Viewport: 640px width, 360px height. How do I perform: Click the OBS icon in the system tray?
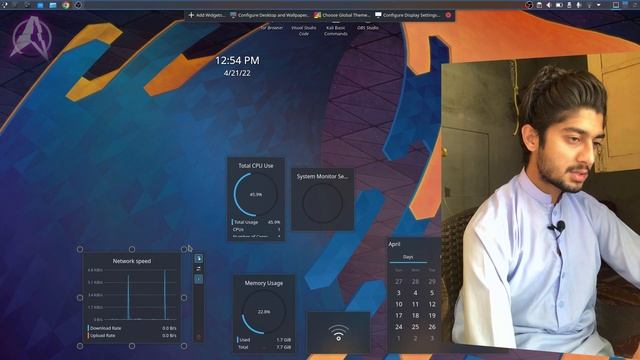tap(529, 5)
